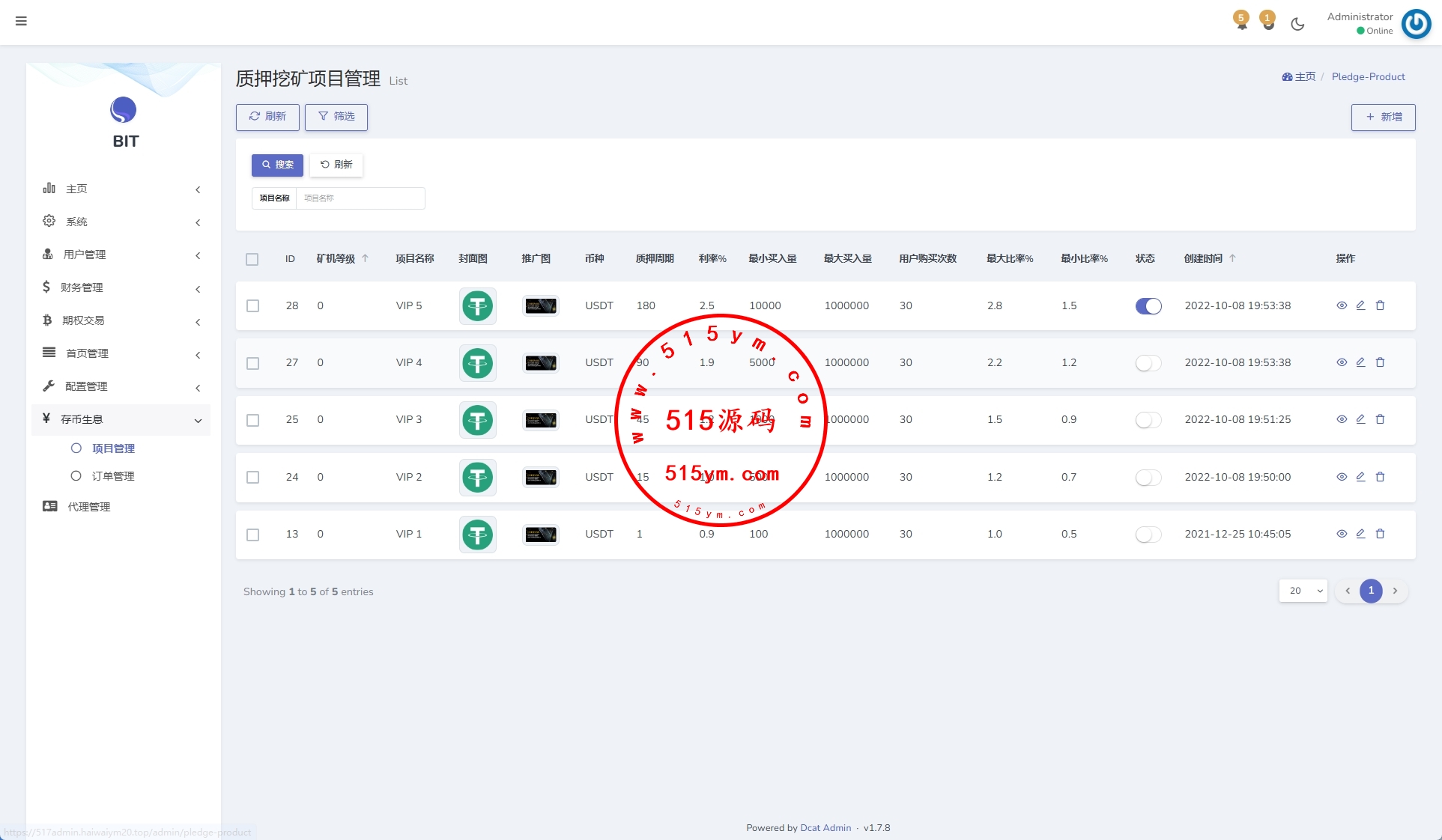
Task: Click the blue 搜索 button
Action: point(277,165)
